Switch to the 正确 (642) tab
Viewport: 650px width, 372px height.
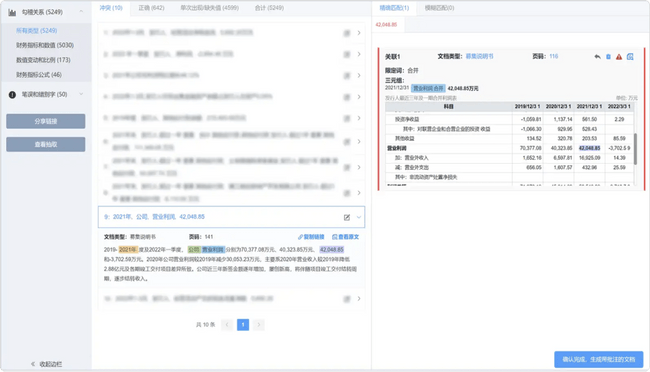coord(151,8)
